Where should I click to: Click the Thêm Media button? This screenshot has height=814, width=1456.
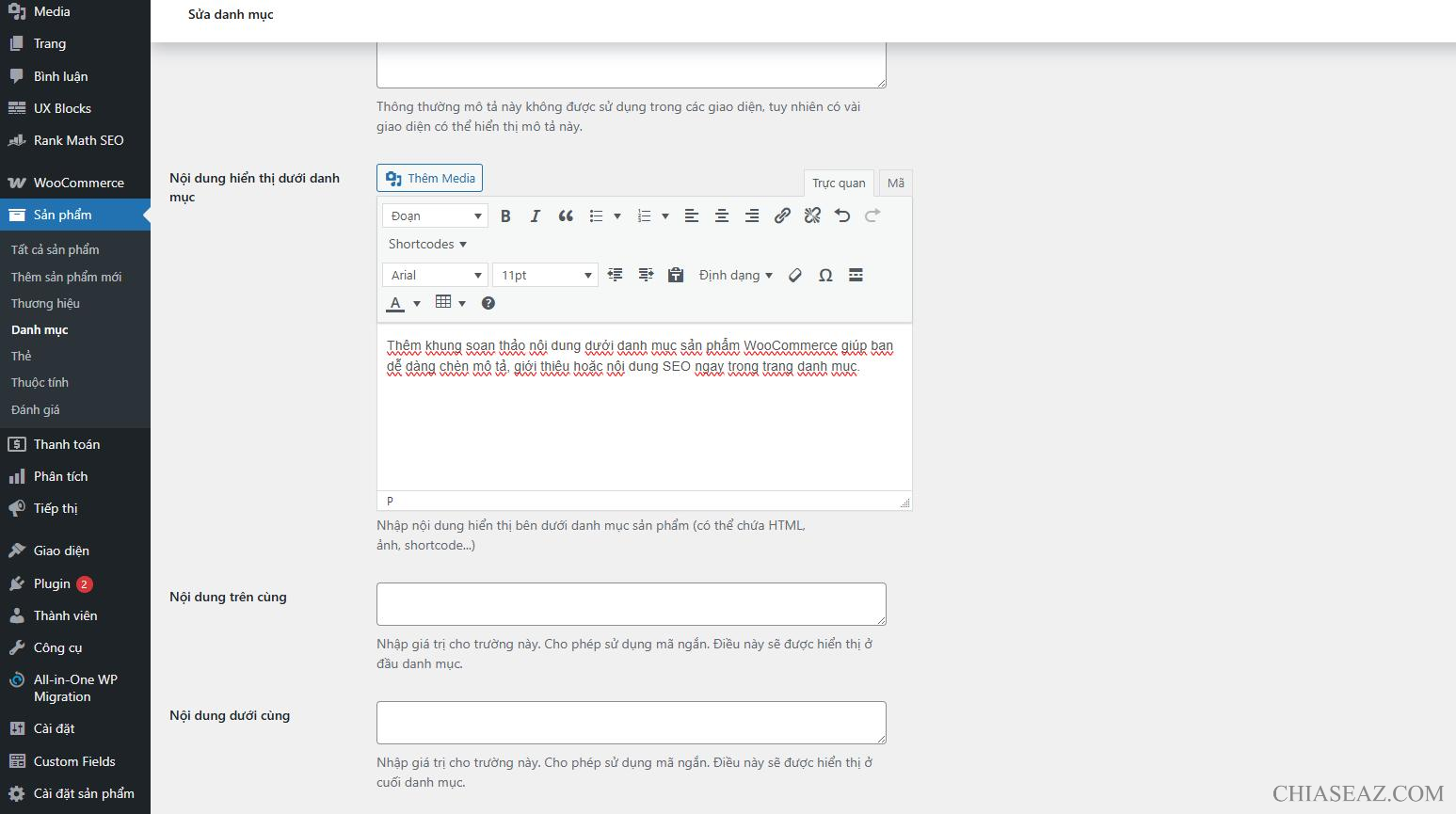click(430, 179)
